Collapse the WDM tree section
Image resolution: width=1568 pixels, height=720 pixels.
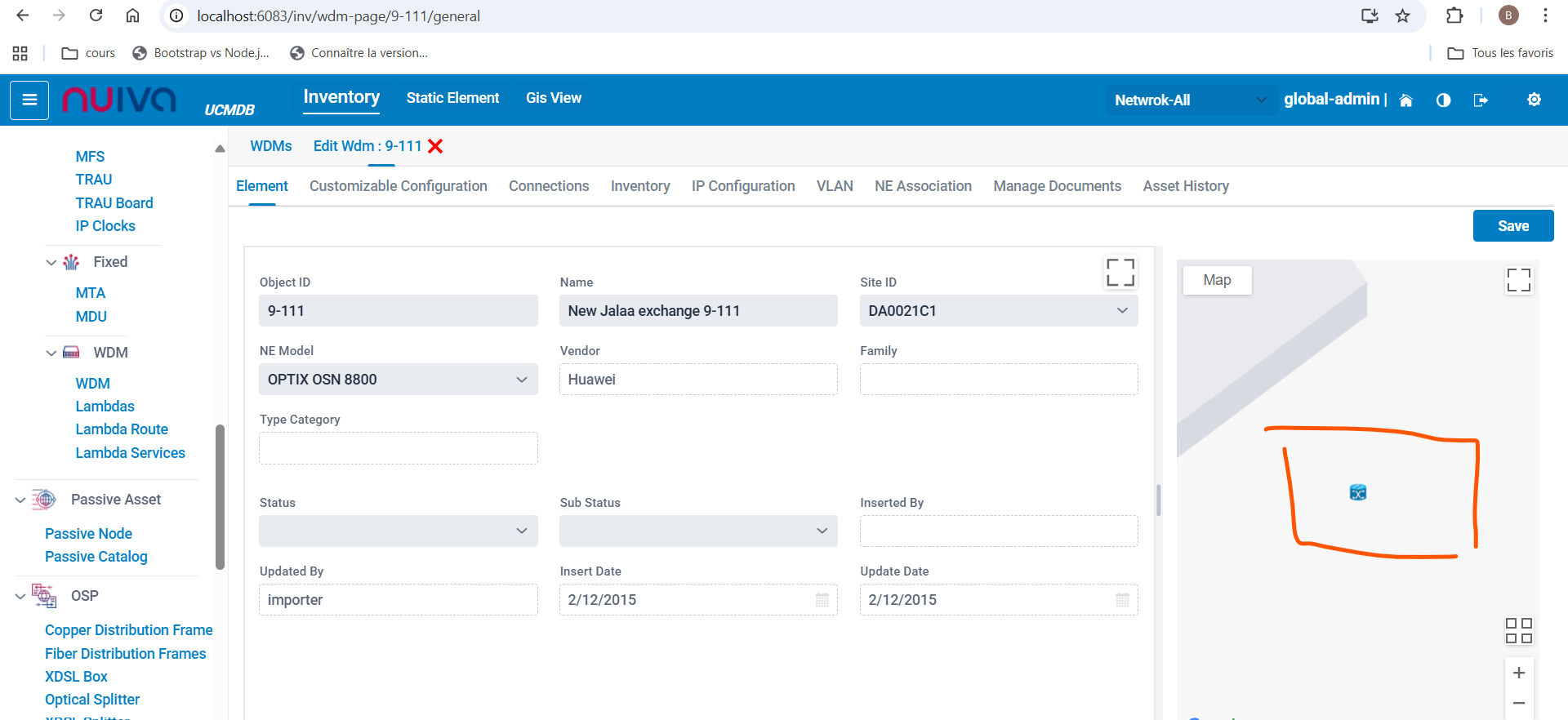pyautogui.click(x=51, y=353)
